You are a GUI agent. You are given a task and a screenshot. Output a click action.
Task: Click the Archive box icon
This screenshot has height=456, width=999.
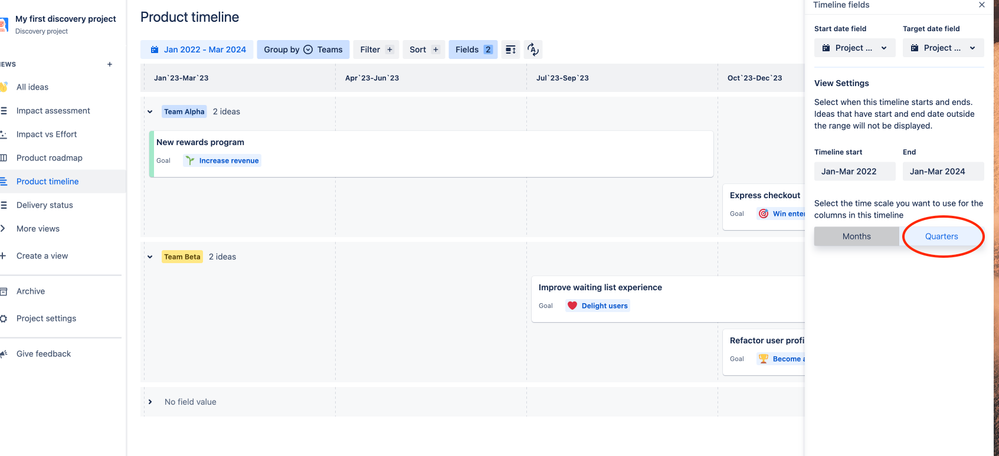[x=3, y=292]
